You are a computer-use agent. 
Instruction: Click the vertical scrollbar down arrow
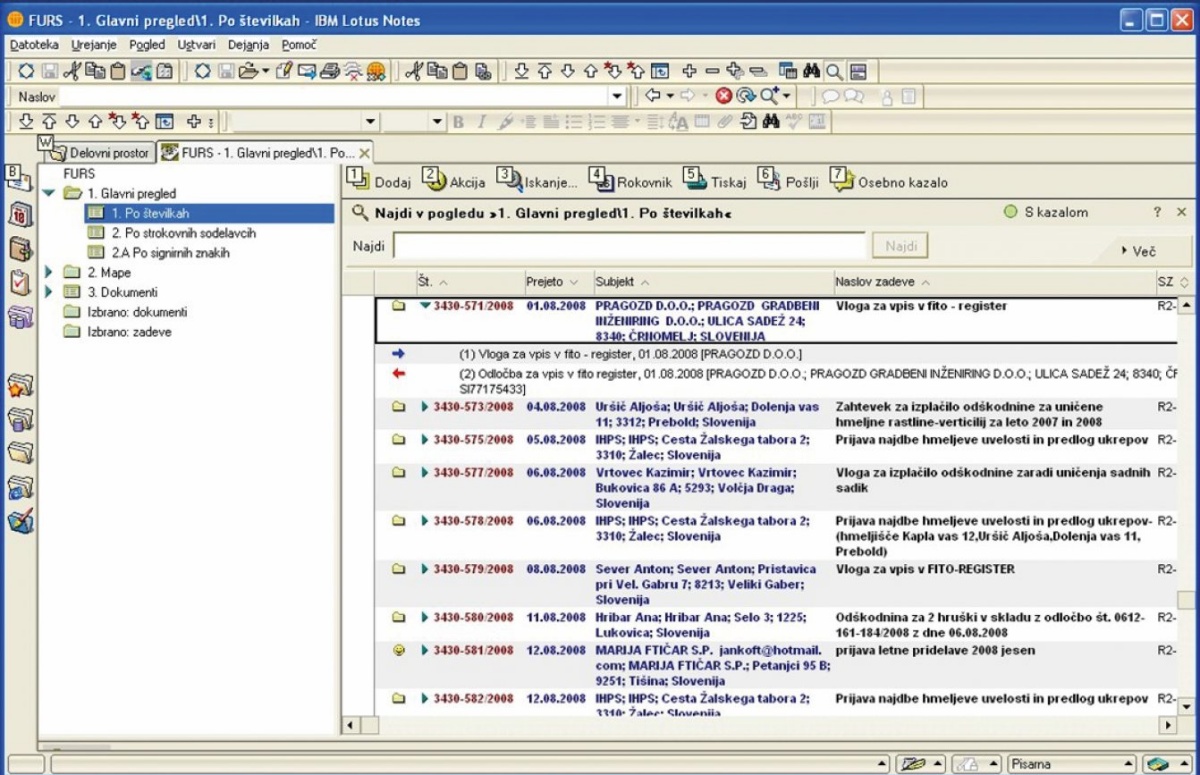tap(1185, 705)
